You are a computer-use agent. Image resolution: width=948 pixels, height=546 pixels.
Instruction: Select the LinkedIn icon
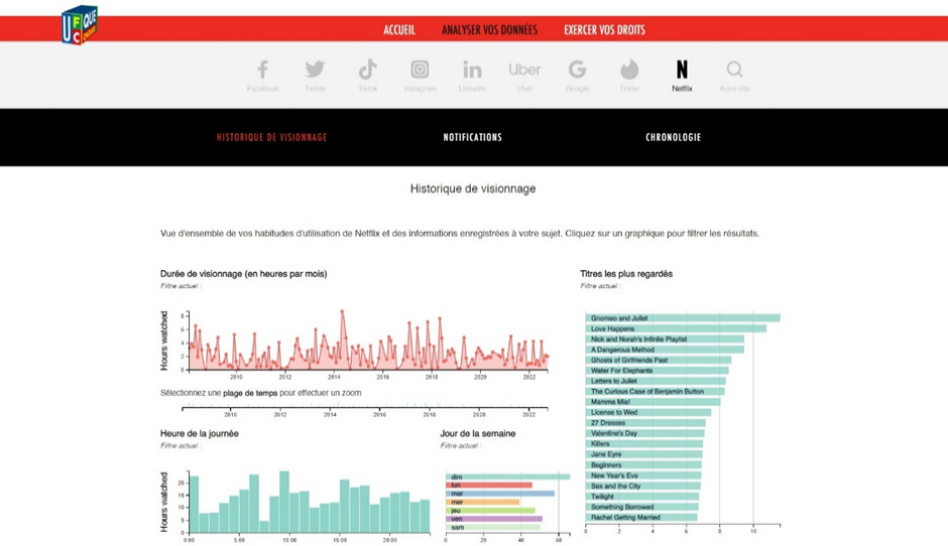(472, 70)
